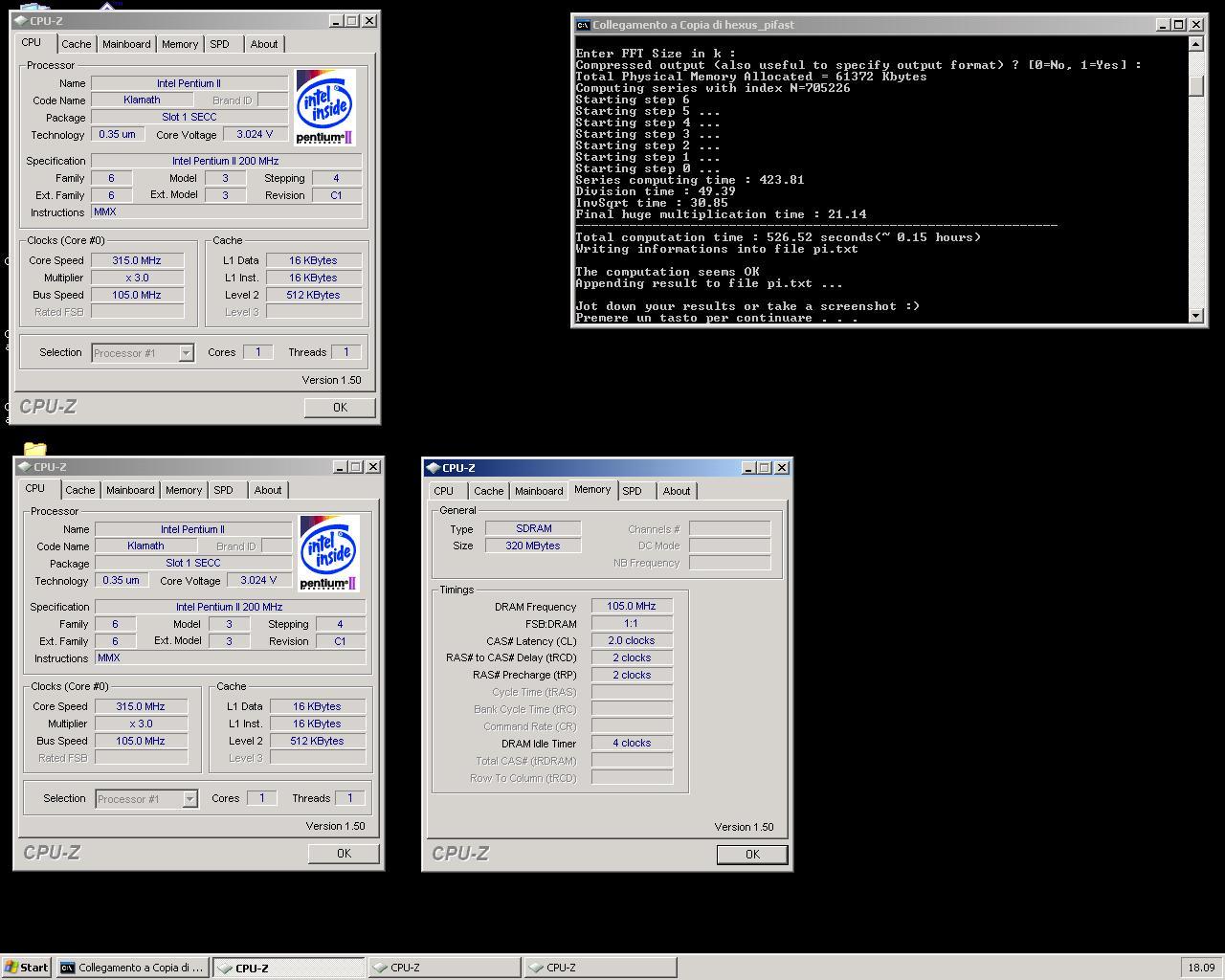This screenshot has width=1225, height=980.
Task: Click Multiplier x 3.0 in top CPU-Z window
Action: pos(137,278)
